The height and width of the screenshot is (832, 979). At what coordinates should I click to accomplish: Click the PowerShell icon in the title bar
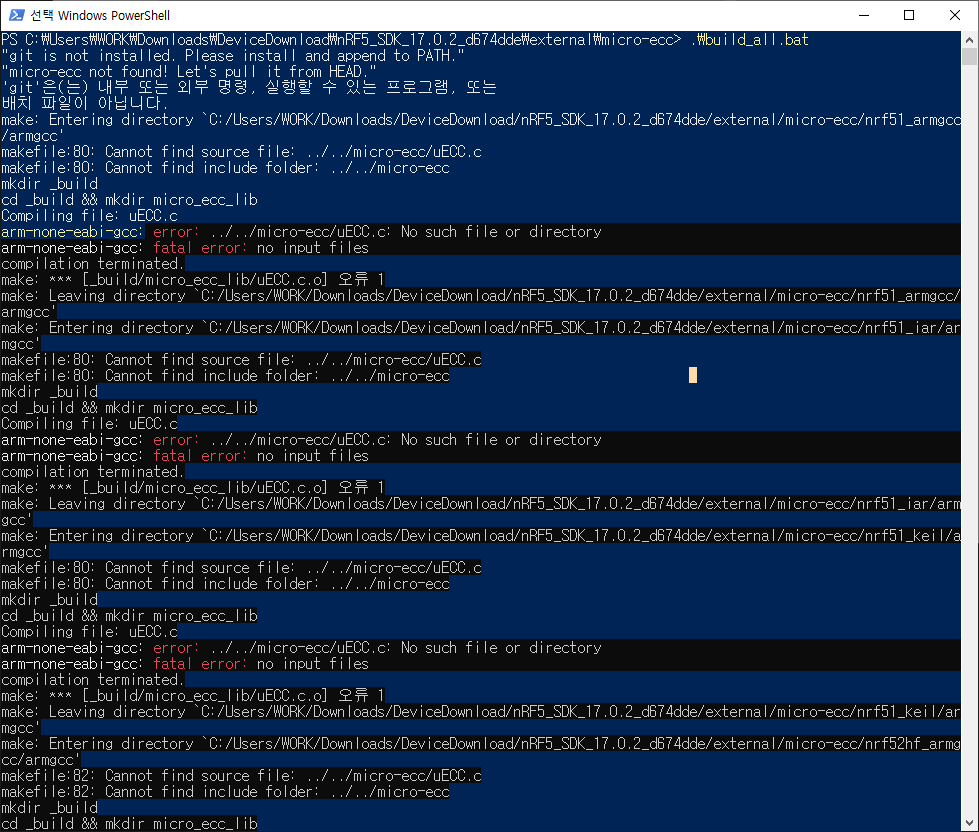click(16, 15)
